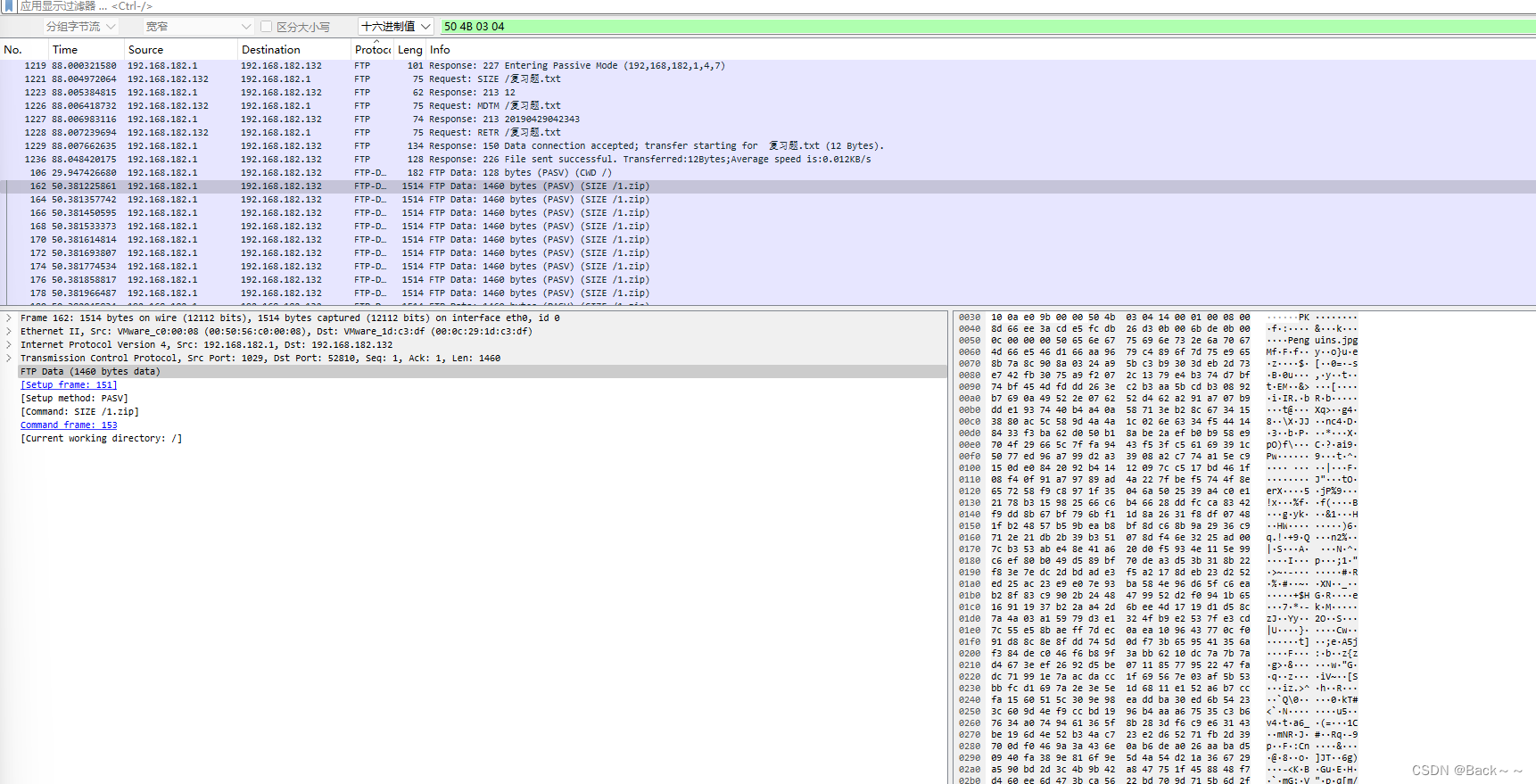The height and width of the screenshot is (784, 1536).
Task: Expand the Ethernet II details node
Action: point(9,331)
